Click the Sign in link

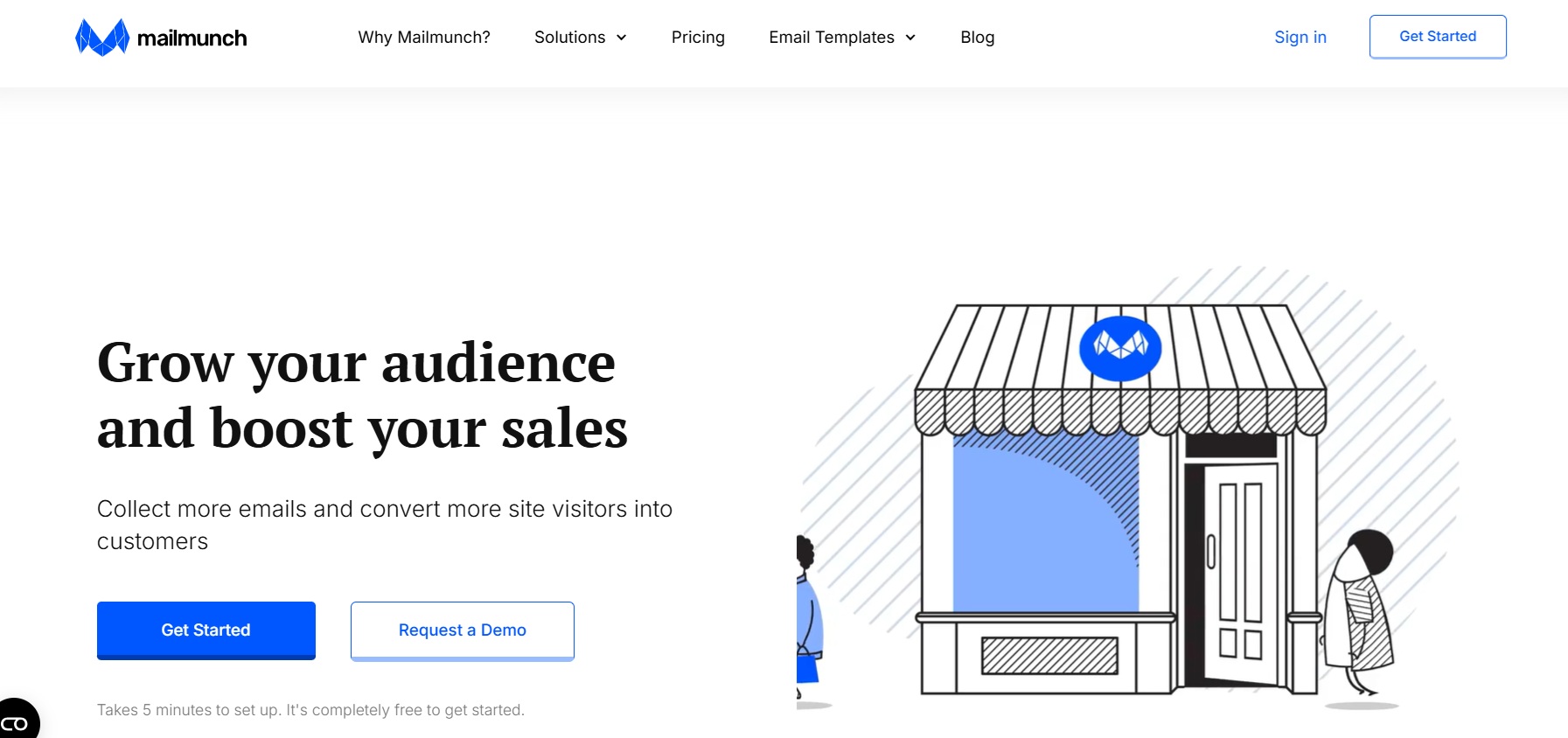pos(1300,38)
